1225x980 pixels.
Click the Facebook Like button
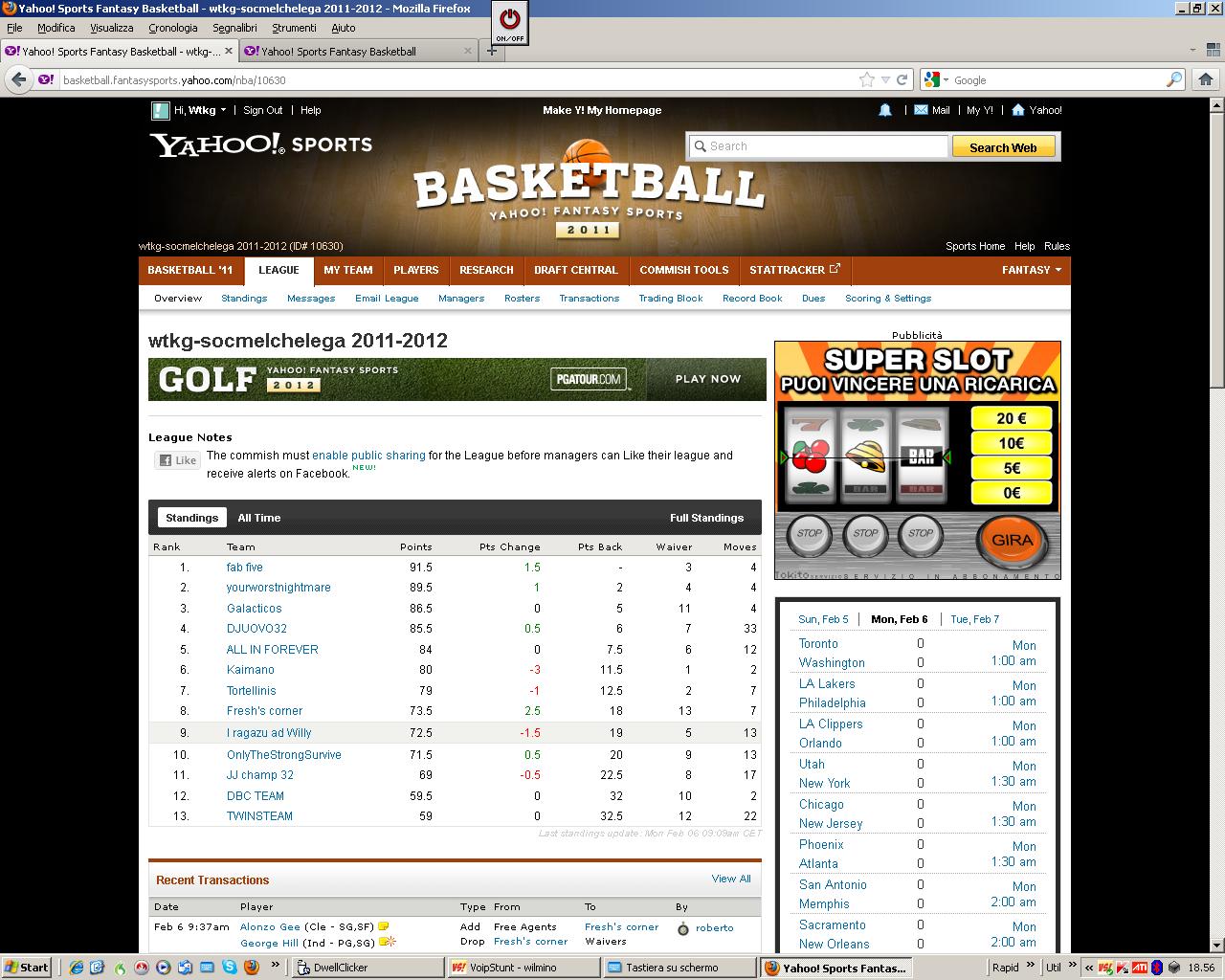[x=178, y=460]
